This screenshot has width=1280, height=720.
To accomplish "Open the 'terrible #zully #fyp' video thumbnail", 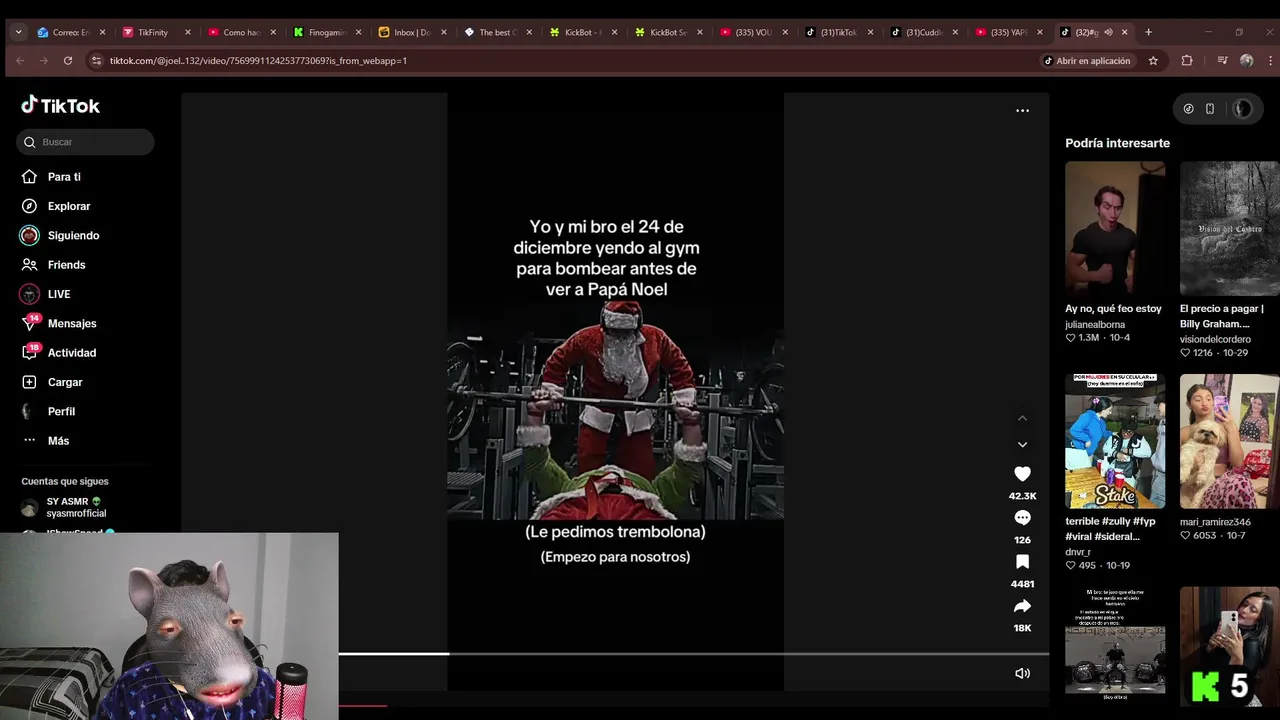I will [1115, 441].
